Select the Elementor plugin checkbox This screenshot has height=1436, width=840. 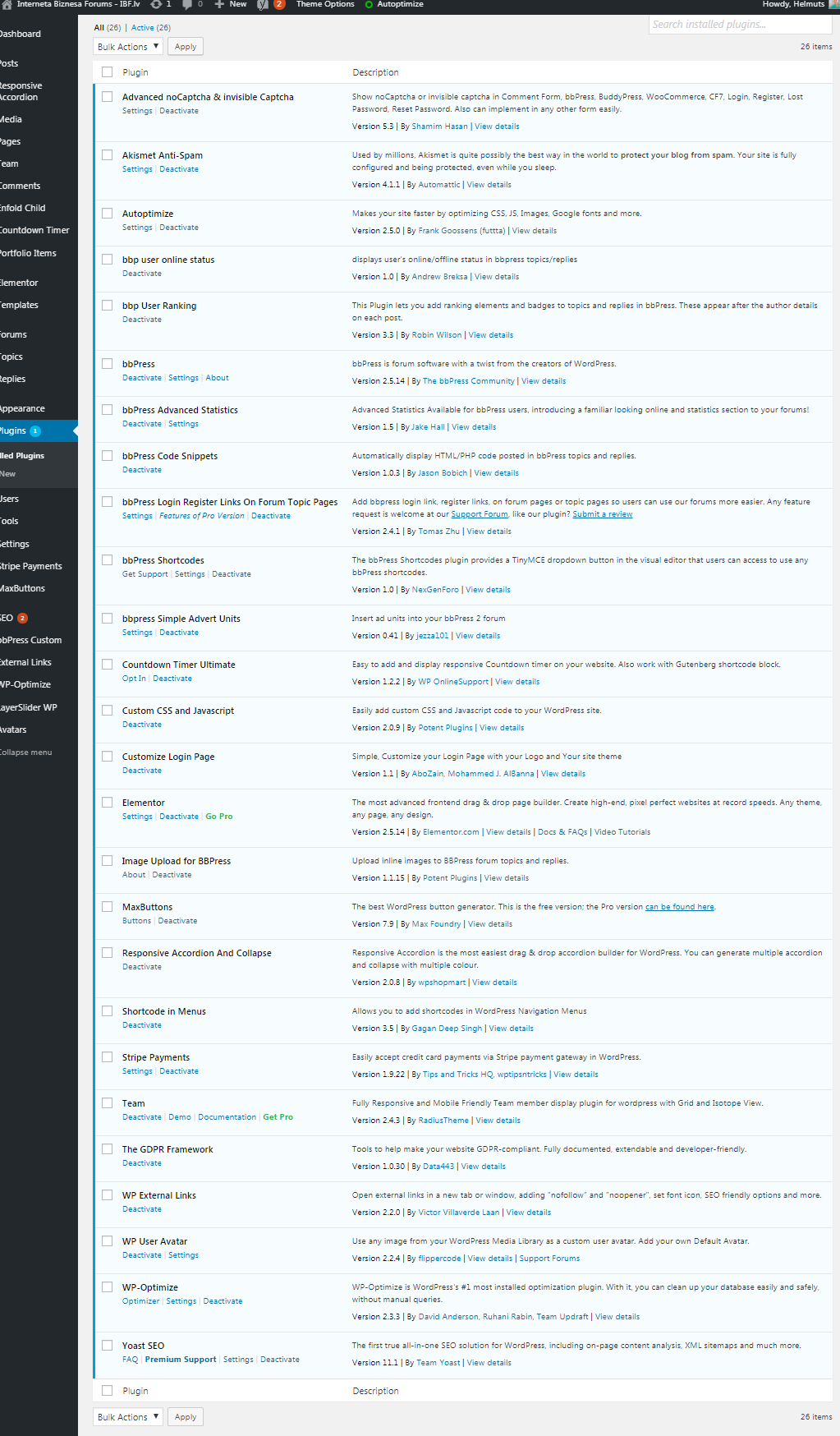tap(107, 803)
